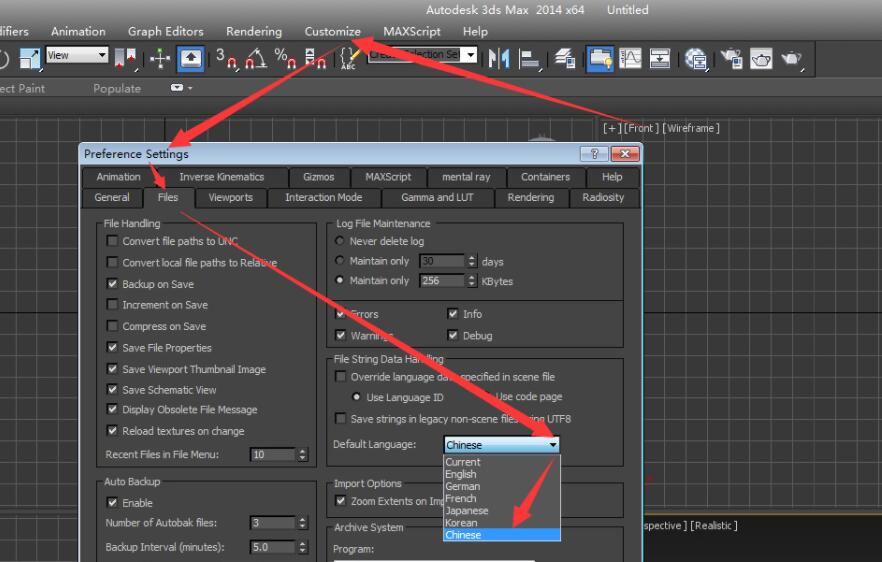This screenshot has height=562, width=882.
Task: Open the Default Language dropdown arrow
Action: (553, 445)
